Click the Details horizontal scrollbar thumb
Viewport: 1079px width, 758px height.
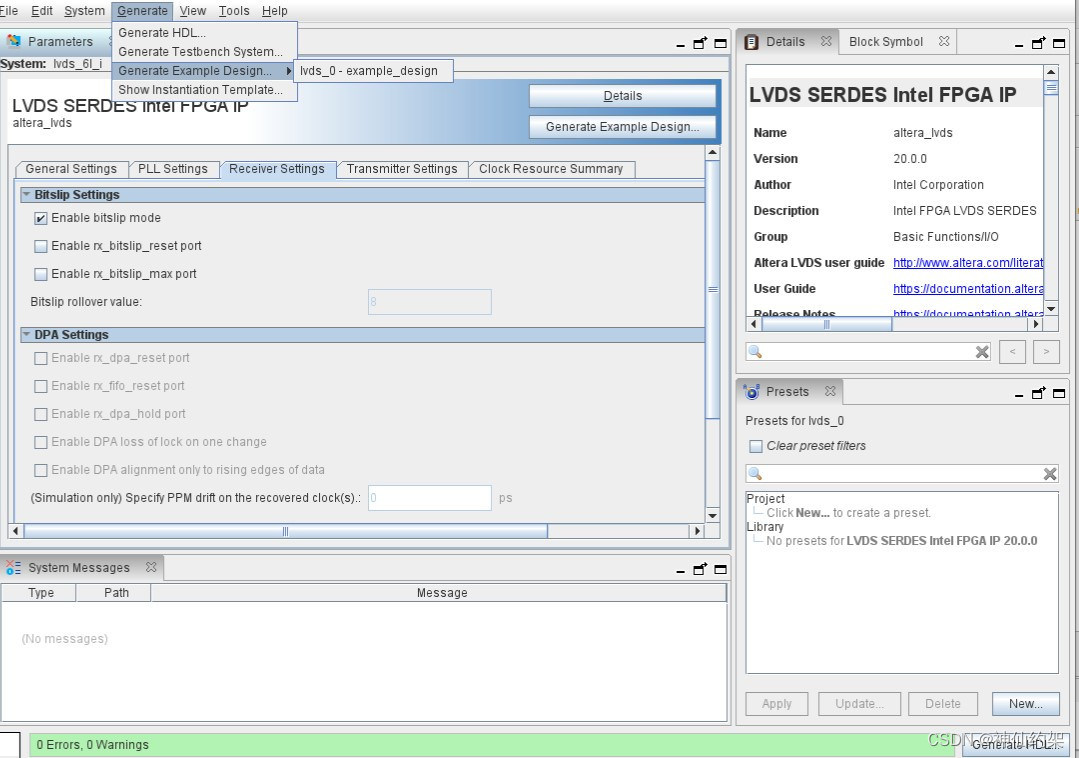click(x=827, y=325)
